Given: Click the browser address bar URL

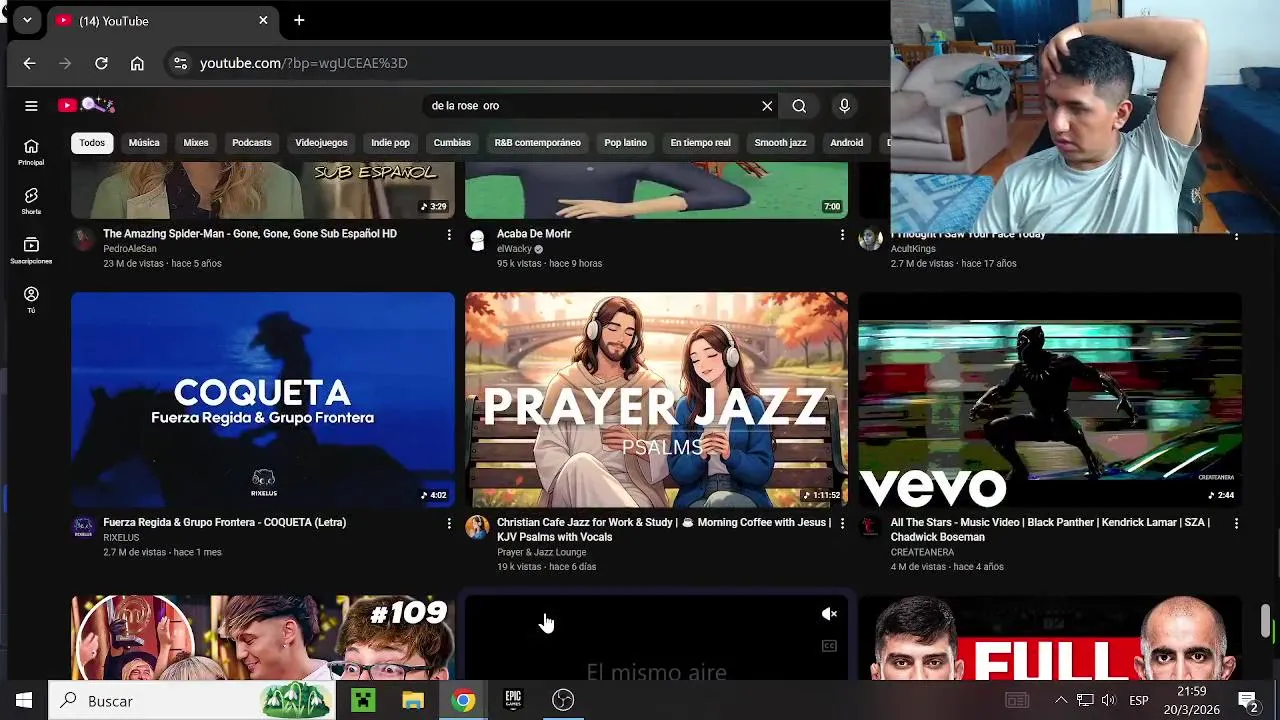Looking at the screenshot, I should [303, 63].
